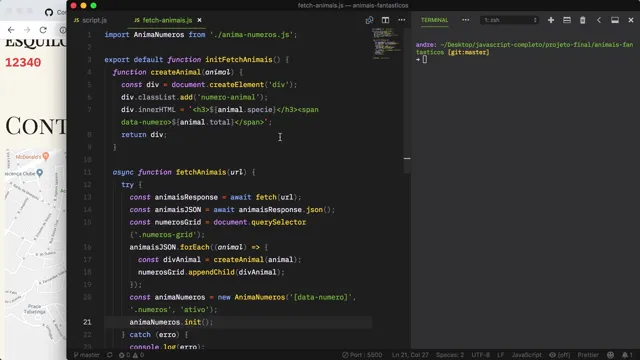Close the fetch-animais.js tab
The height and width of the screenshot is (360, 640).
click(x=200, y=20)
